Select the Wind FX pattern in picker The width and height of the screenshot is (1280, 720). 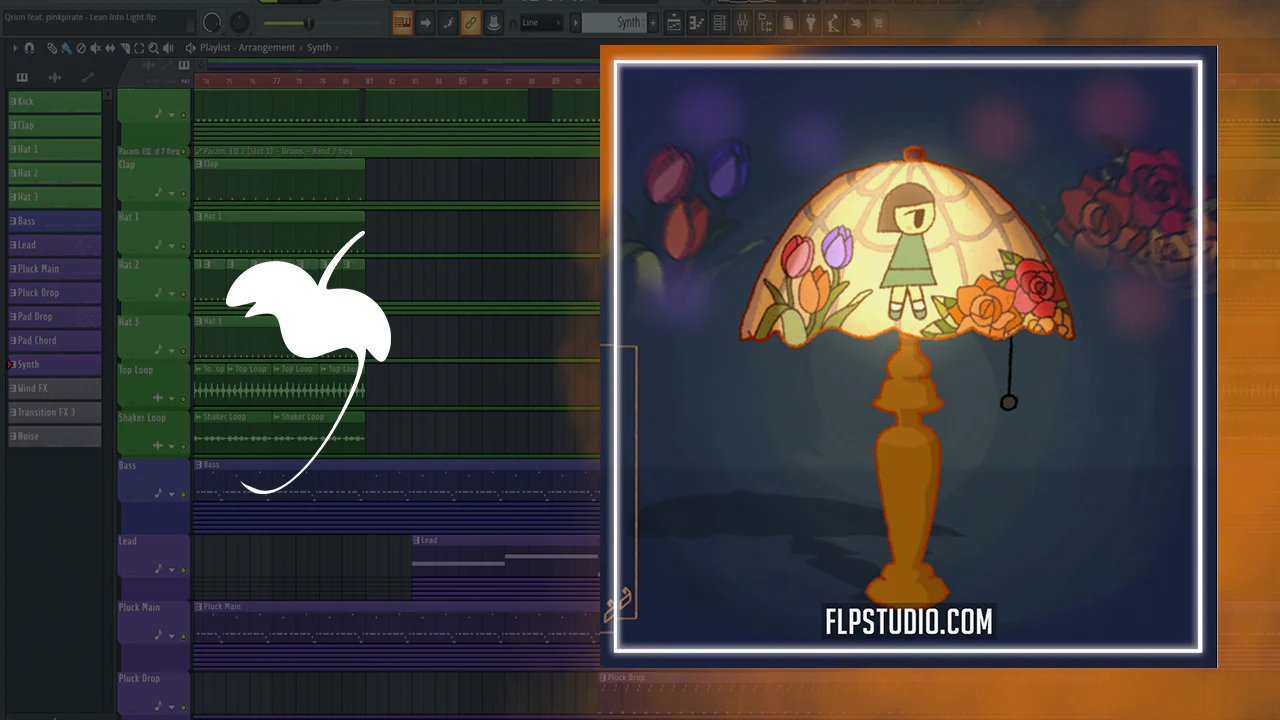[55, 388]
